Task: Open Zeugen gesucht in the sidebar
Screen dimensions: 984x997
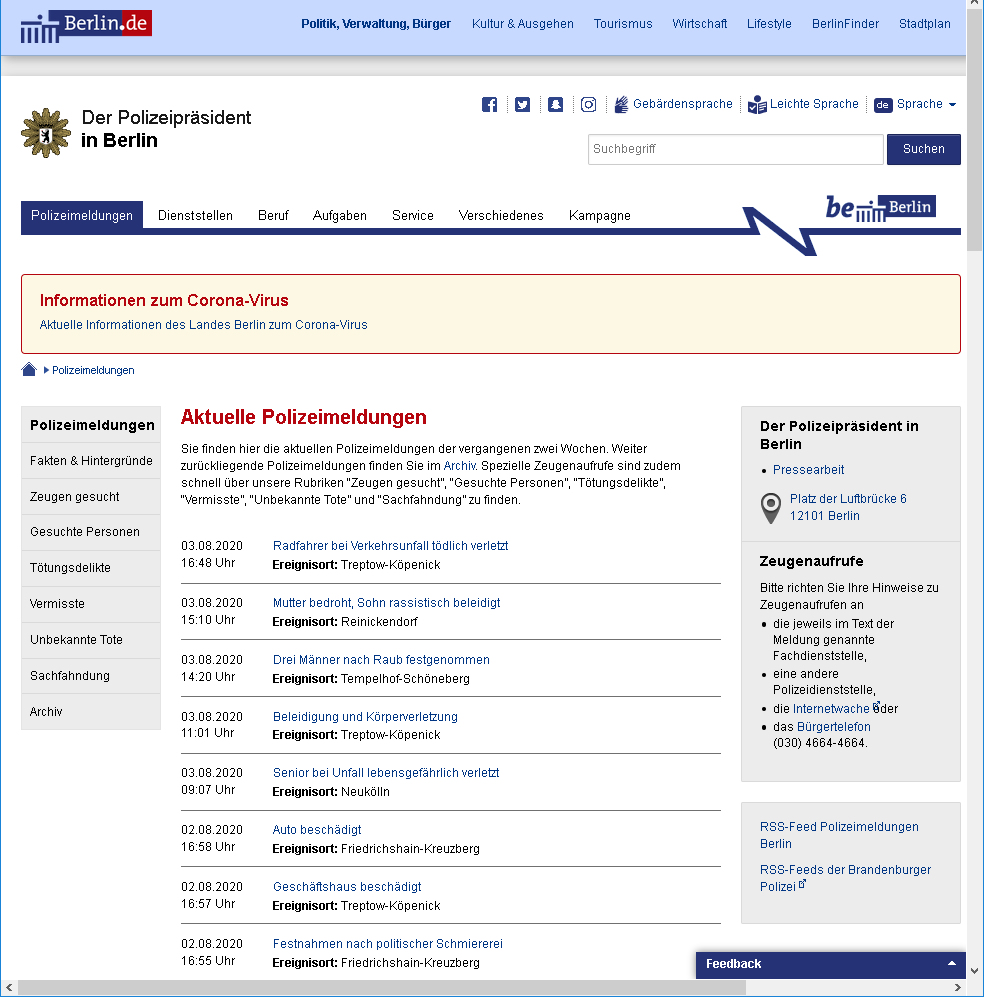Action: point(75,497)
